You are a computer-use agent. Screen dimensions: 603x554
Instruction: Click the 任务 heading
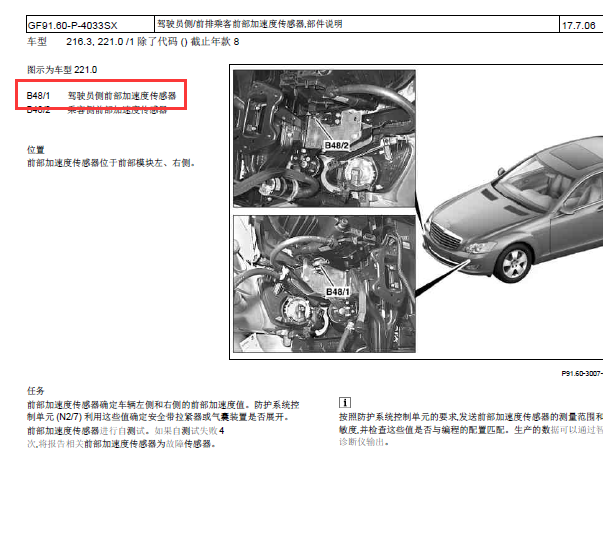(36, 391)
